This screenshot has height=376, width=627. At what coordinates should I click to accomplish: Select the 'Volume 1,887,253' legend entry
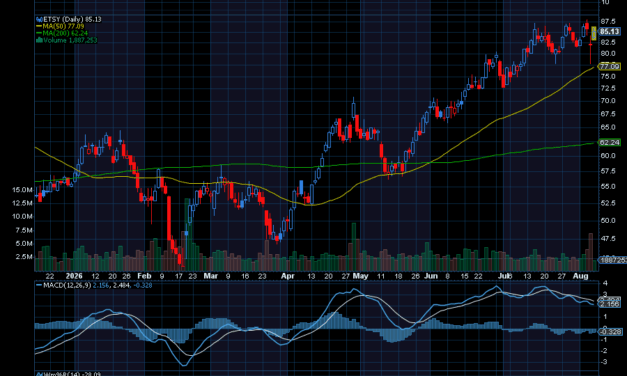point(70,40)
